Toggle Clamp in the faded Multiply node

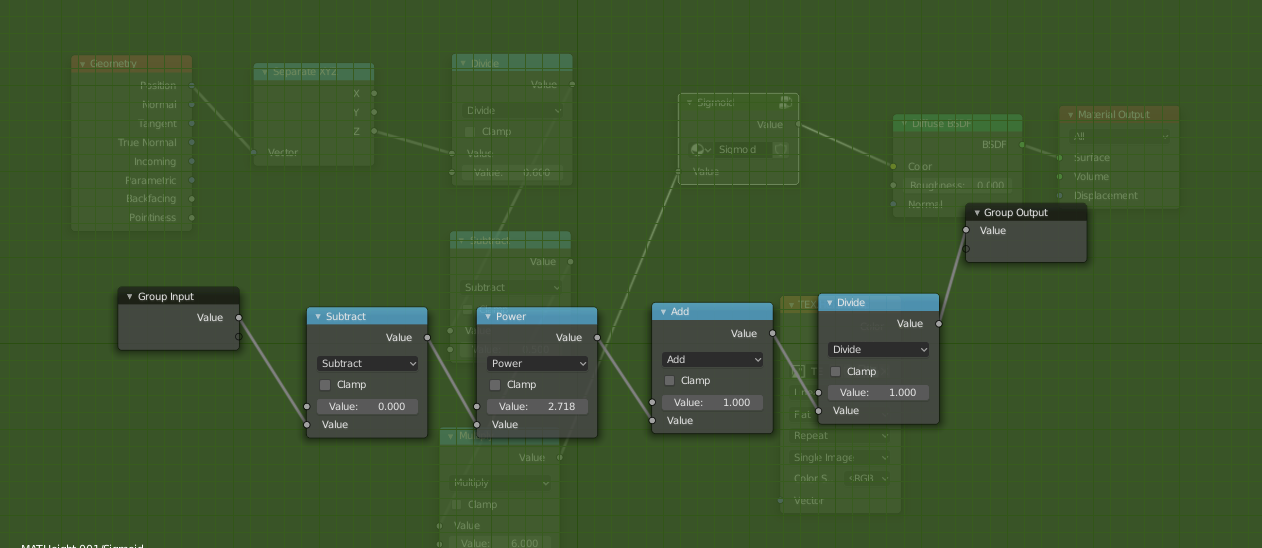(x=456, y=505)
